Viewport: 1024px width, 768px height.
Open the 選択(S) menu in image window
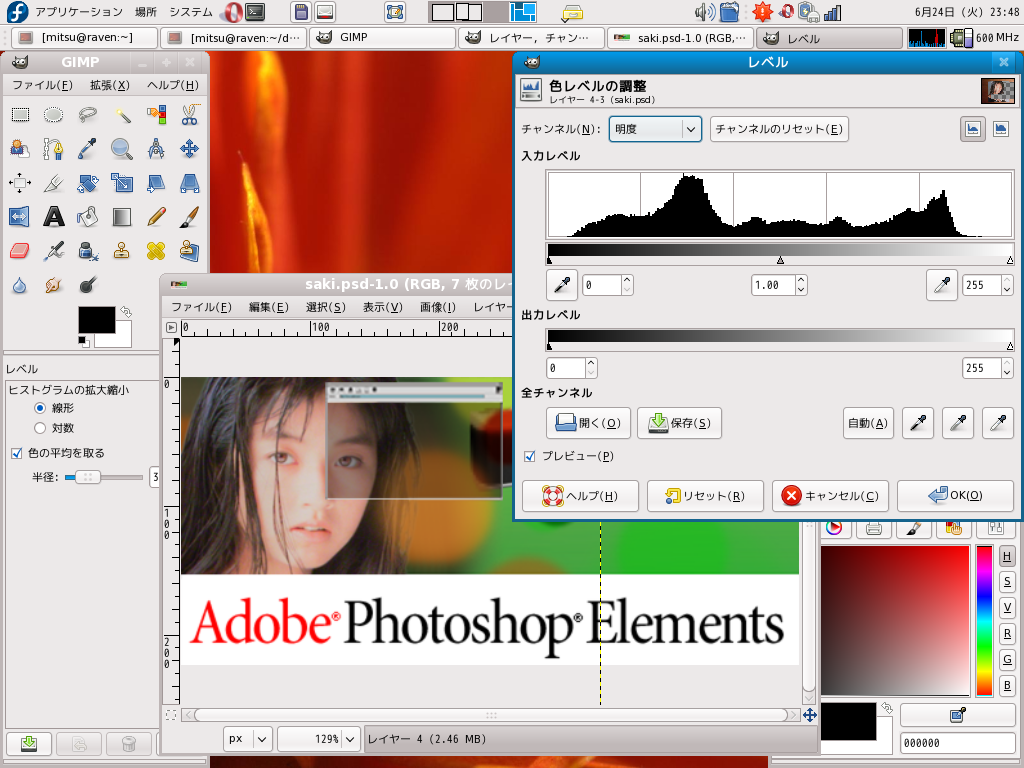pos(325,307)
